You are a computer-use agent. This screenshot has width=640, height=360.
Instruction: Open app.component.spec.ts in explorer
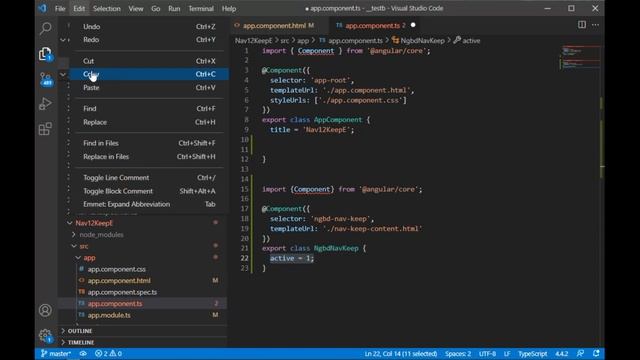pos(122,292)
